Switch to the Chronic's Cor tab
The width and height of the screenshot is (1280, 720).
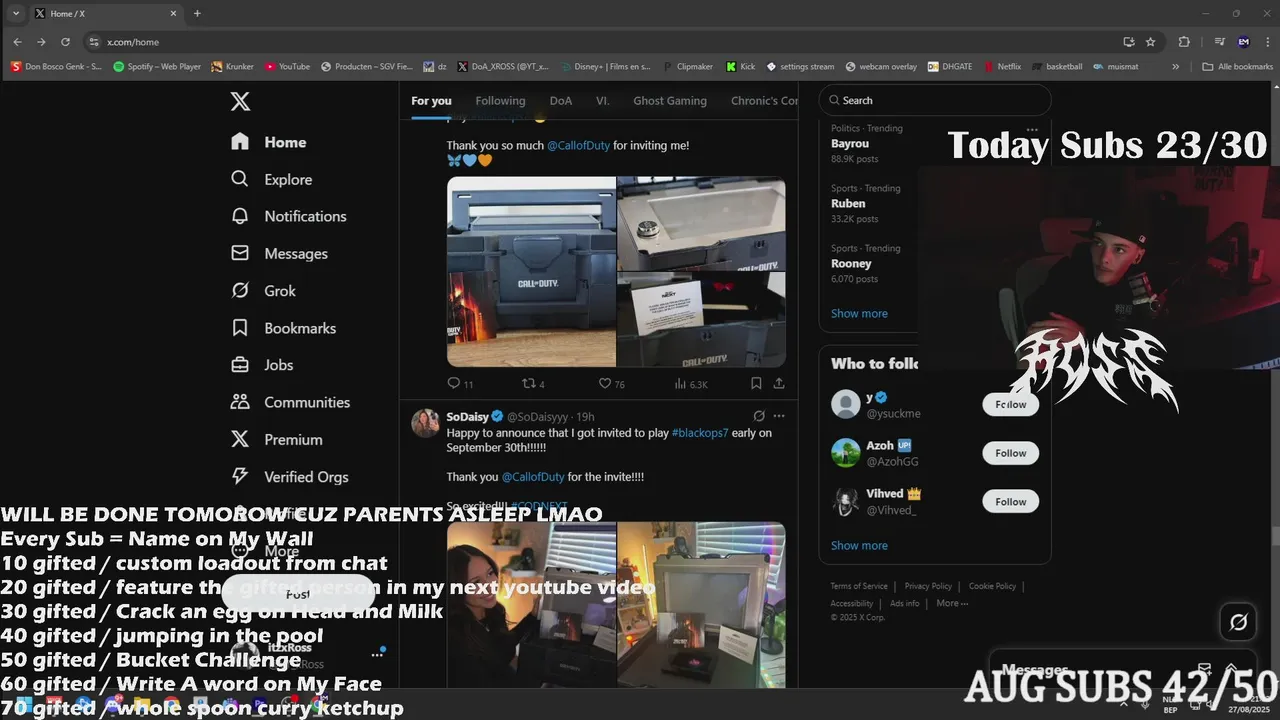click(765, 101)
